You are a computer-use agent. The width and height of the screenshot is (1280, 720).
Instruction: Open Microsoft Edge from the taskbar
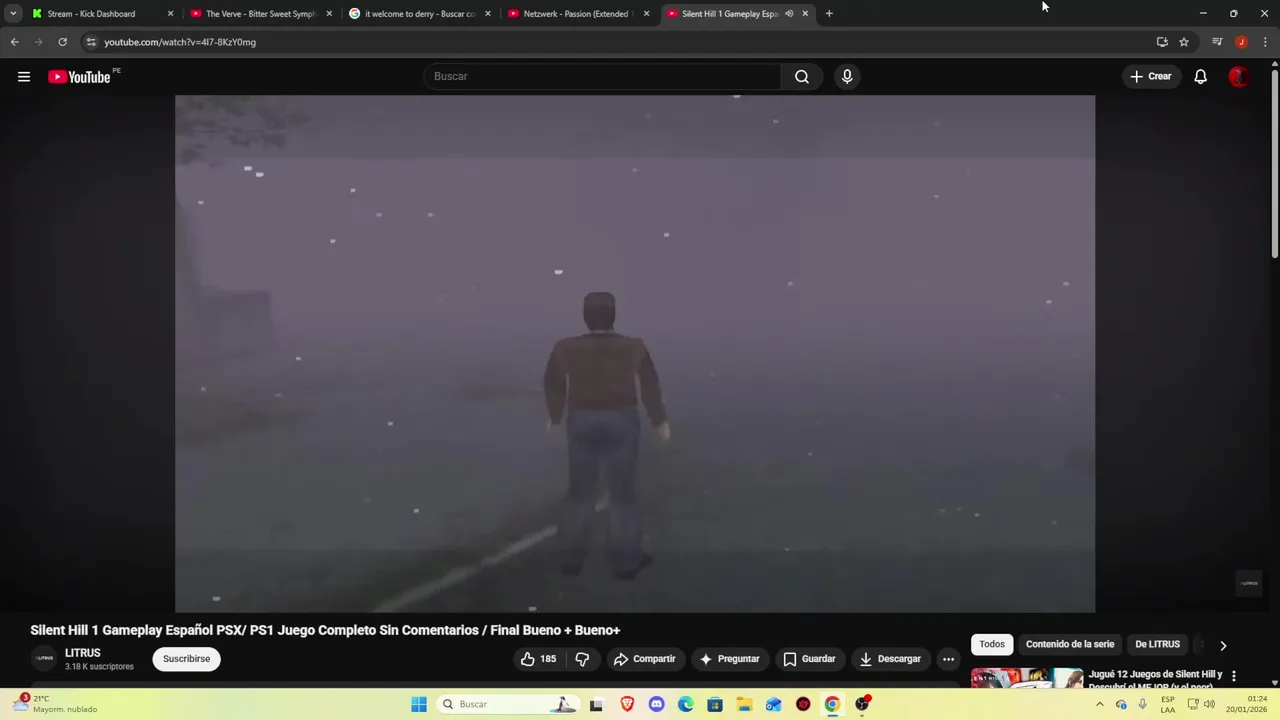tap(686, 704)
